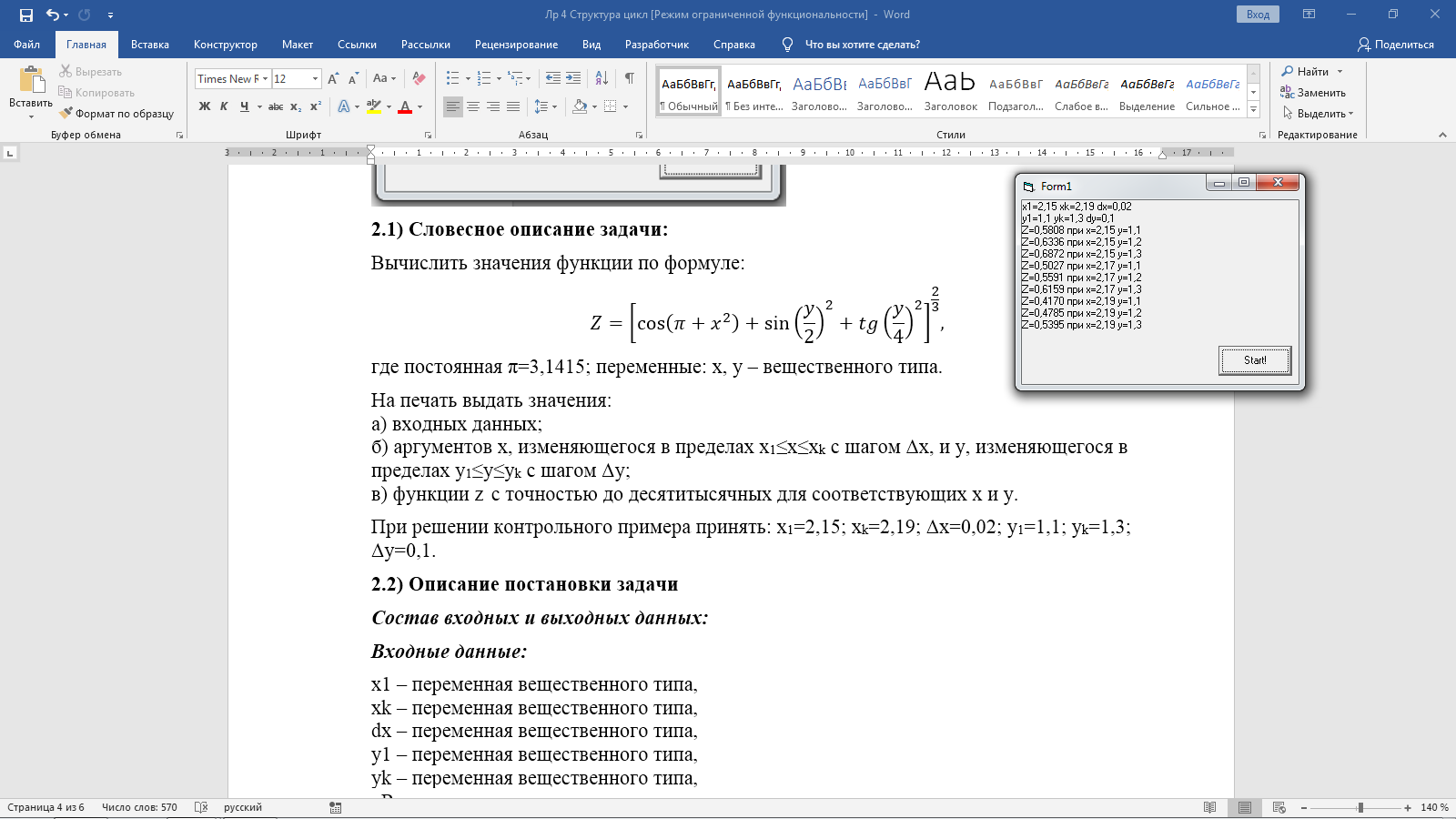Screen dimensions: 1456x819
Task: Click the Start! button in Form1
Action: click(x=1255, y=360)
